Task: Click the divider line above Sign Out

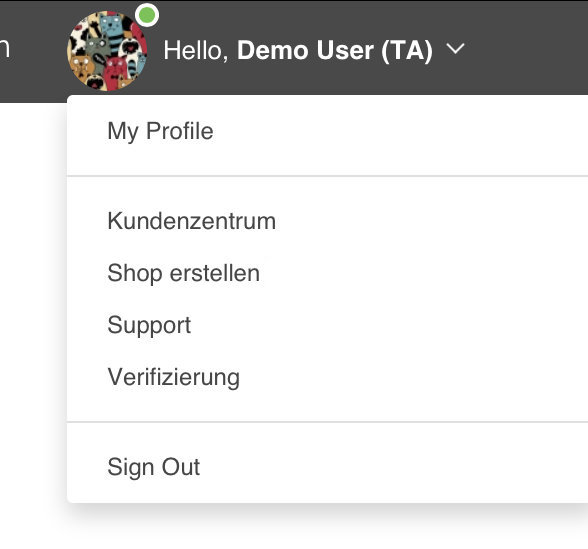Action: coord(327,422)
